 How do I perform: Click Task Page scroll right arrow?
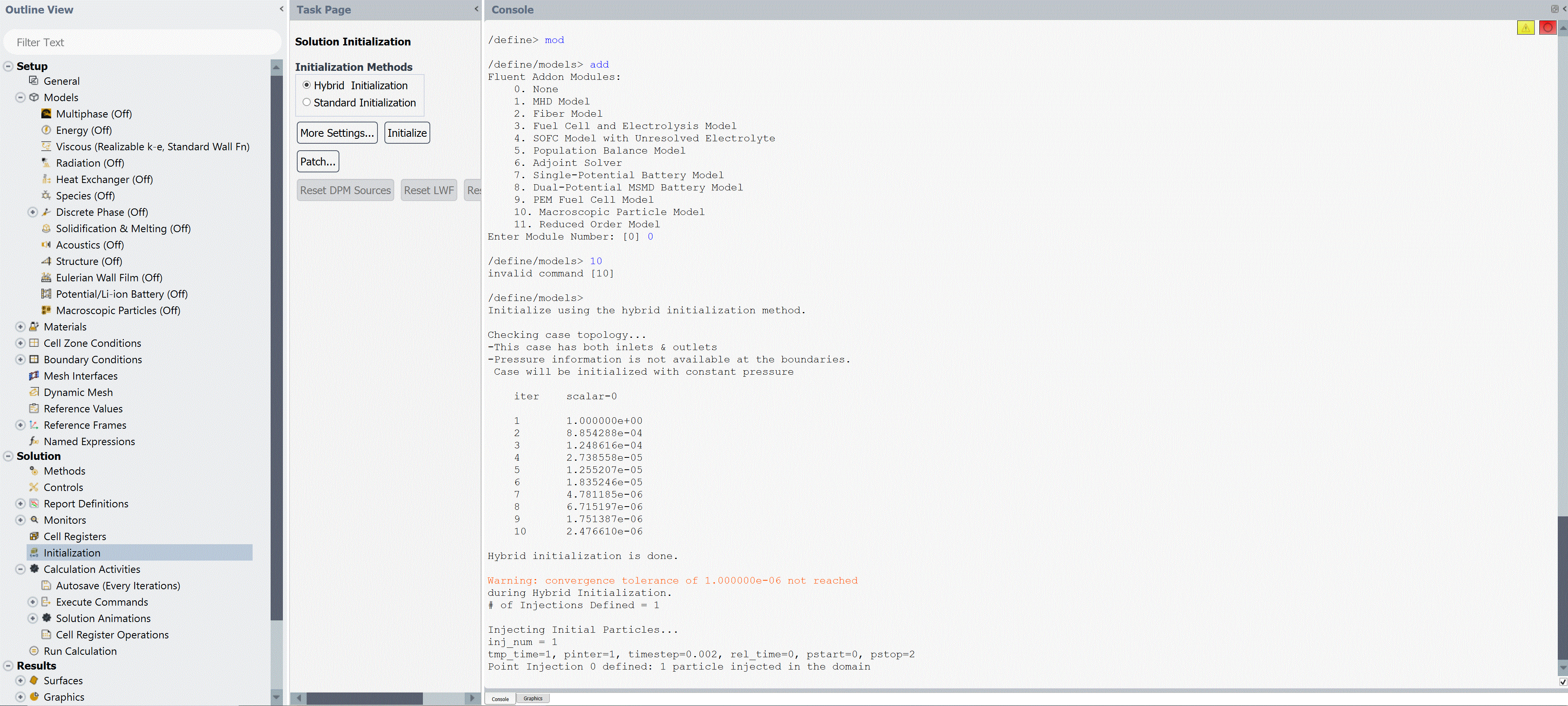(472, 698)
